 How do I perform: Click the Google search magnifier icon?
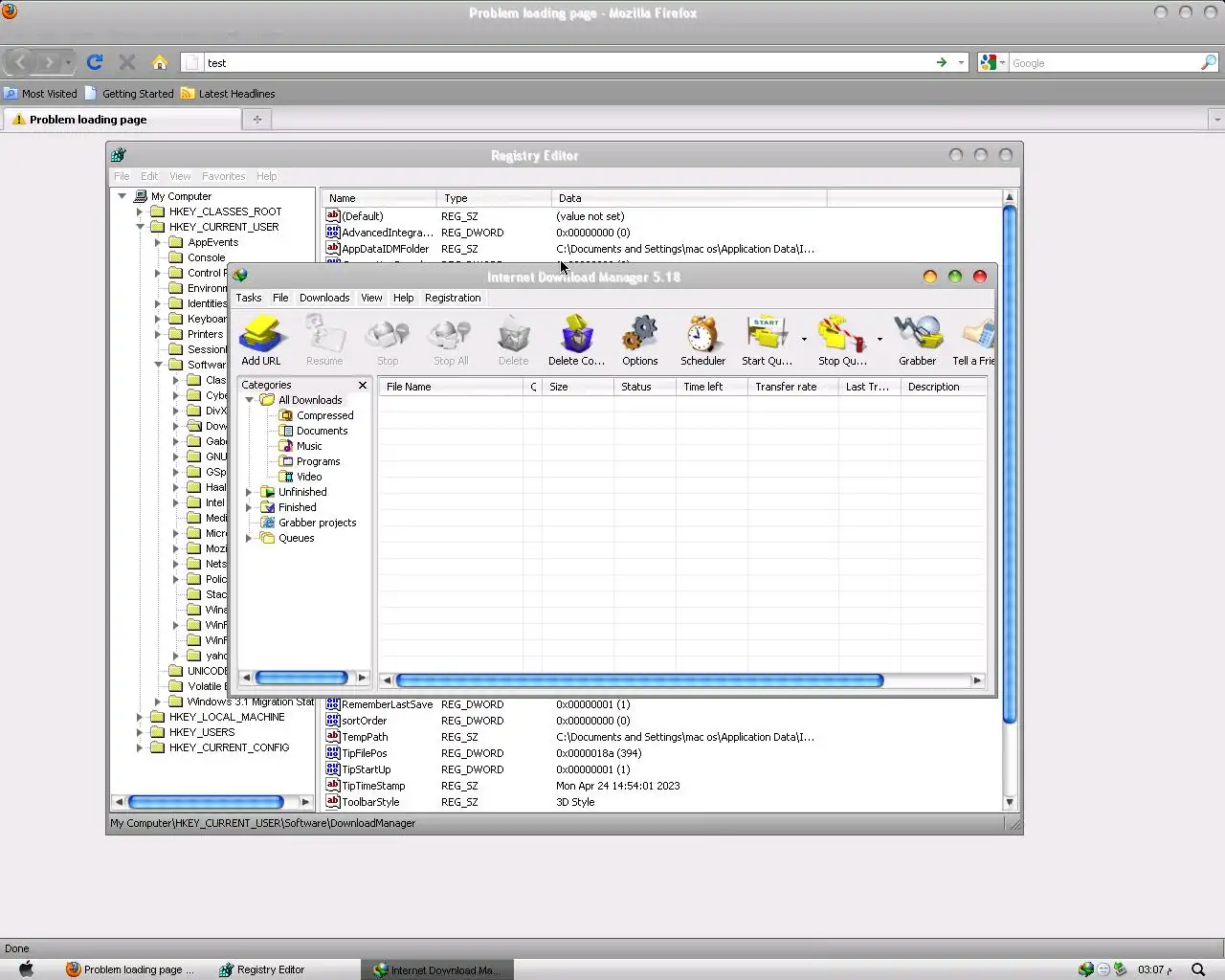pyautogui.click(x=1209, y=62)
